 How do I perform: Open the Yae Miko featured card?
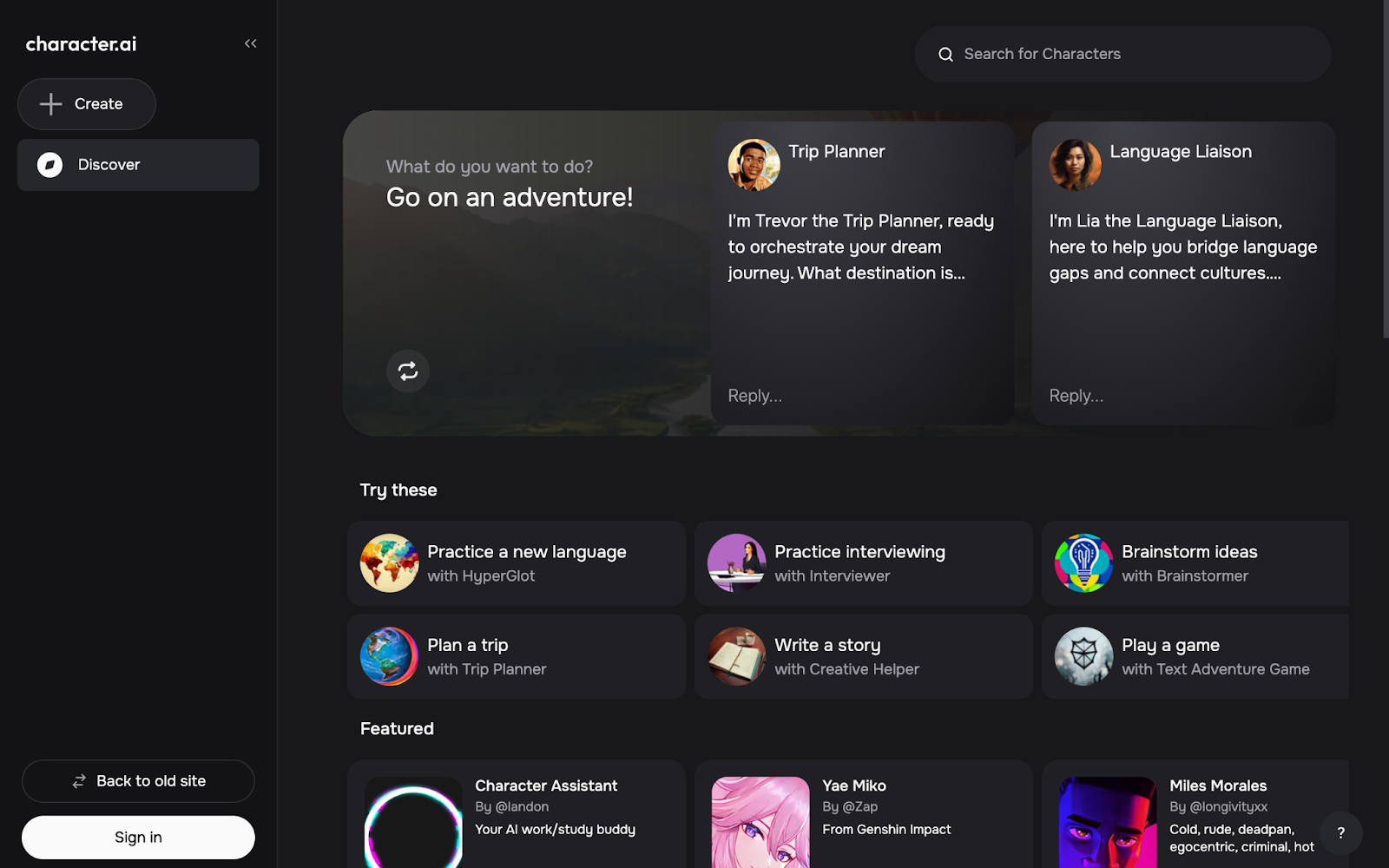pyautogui.click(x=864, y=814)
